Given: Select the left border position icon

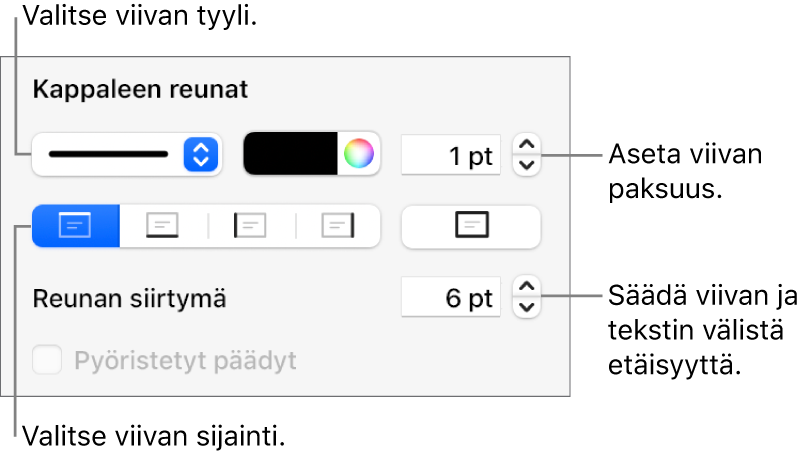Looking at the screenshot, I should point(251,227).
